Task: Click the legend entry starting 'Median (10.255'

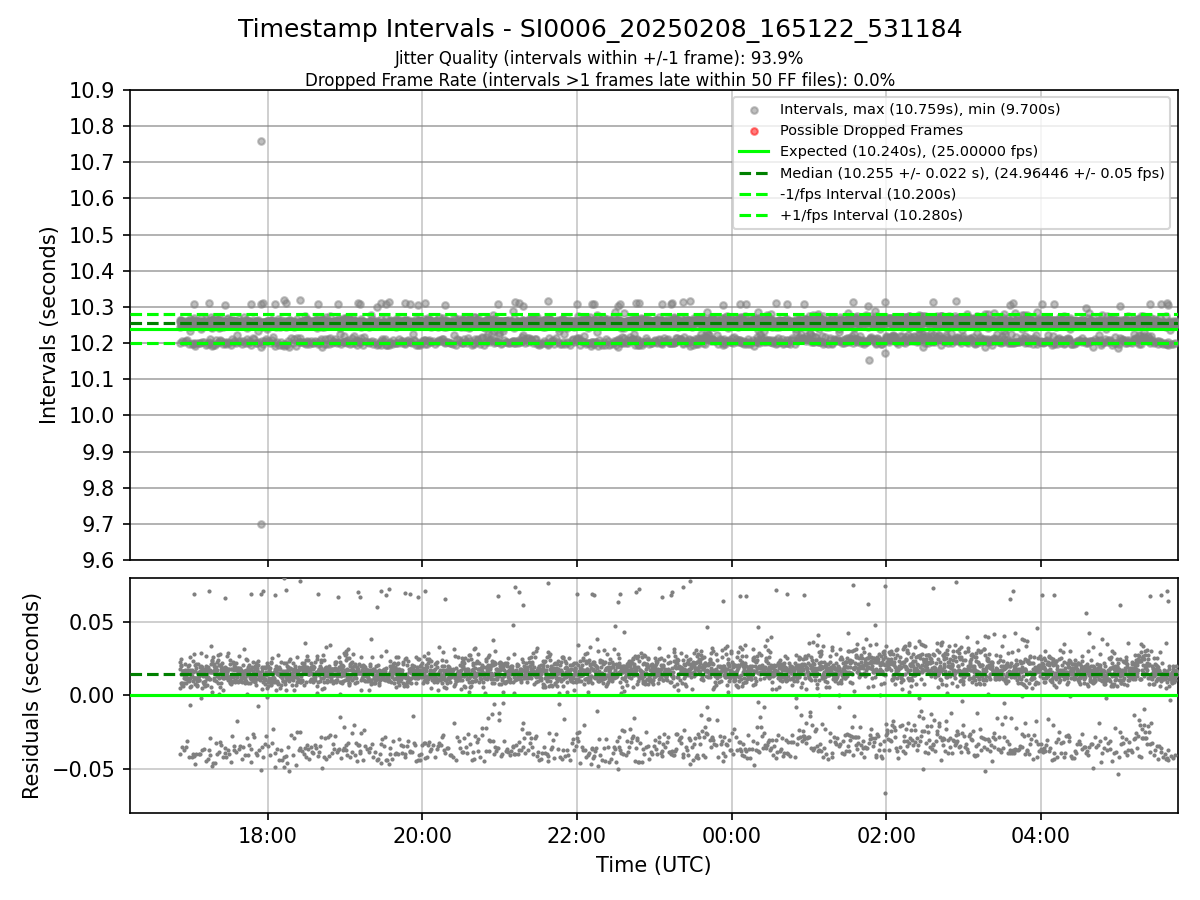Action: click(972, 173)
